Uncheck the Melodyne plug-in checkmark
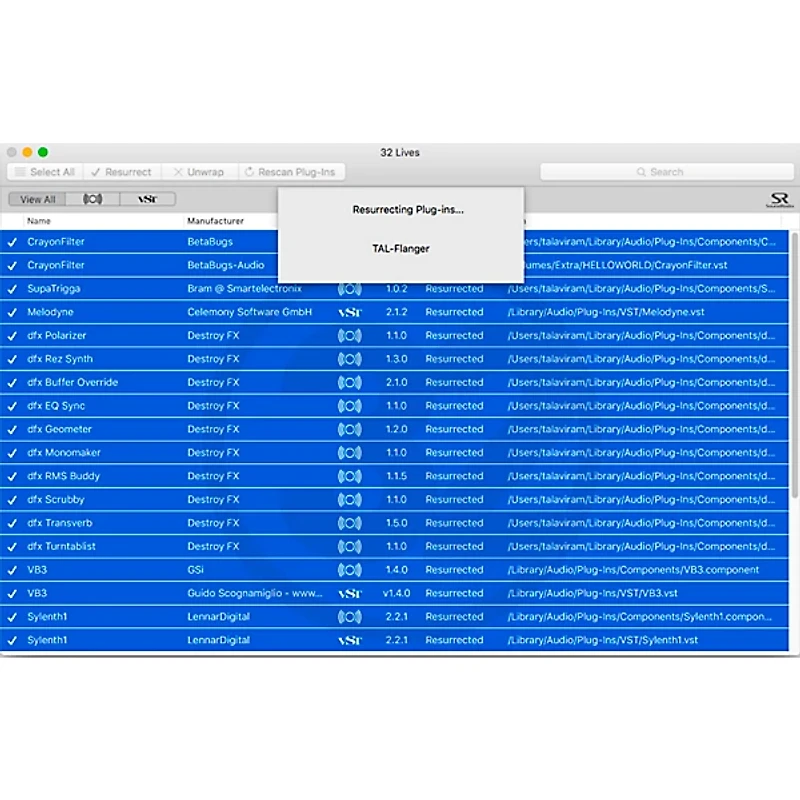 (x=12, y=312)
